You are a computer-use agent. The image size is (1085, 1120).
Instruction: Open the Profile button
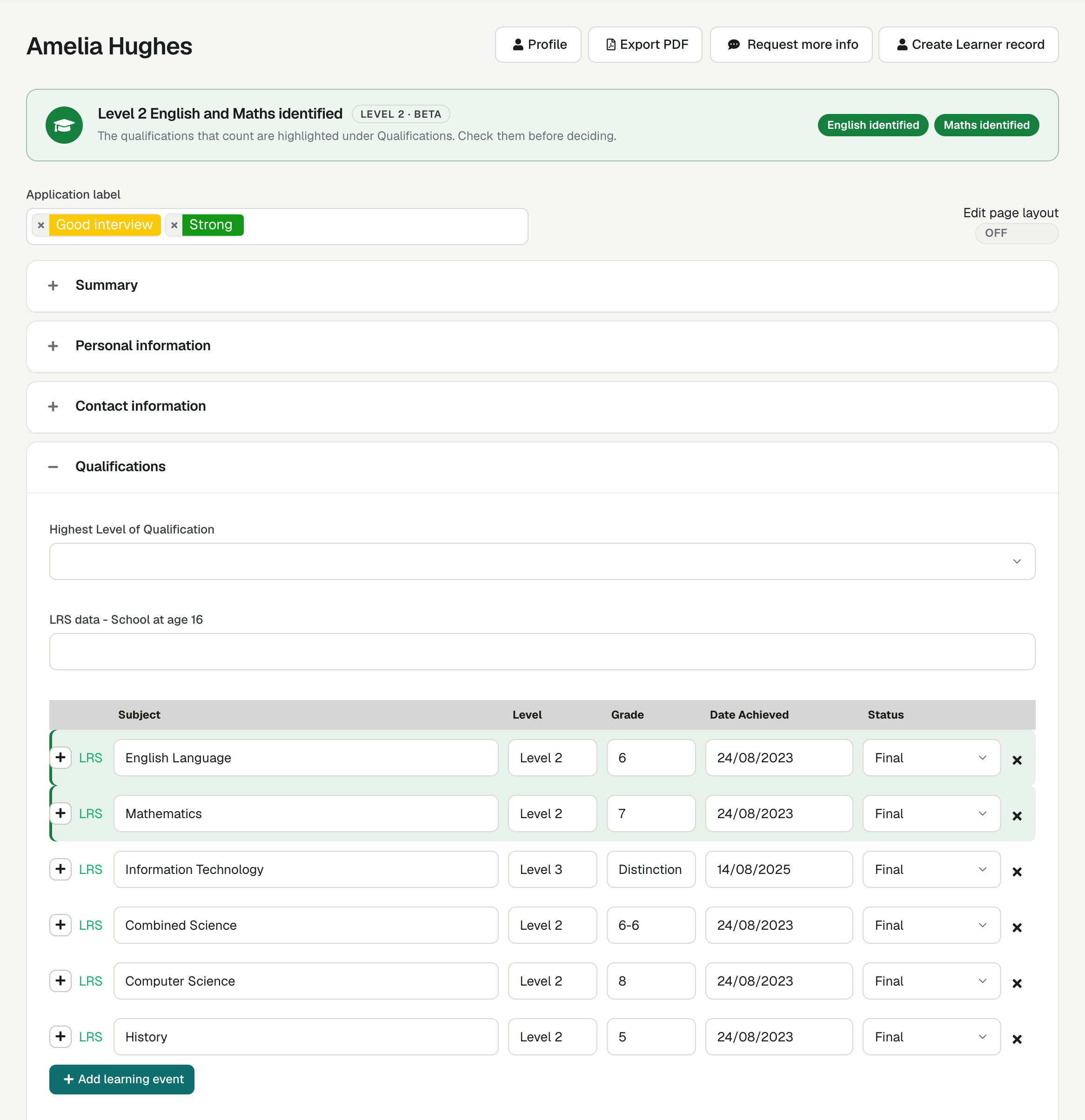pos(538,45)
